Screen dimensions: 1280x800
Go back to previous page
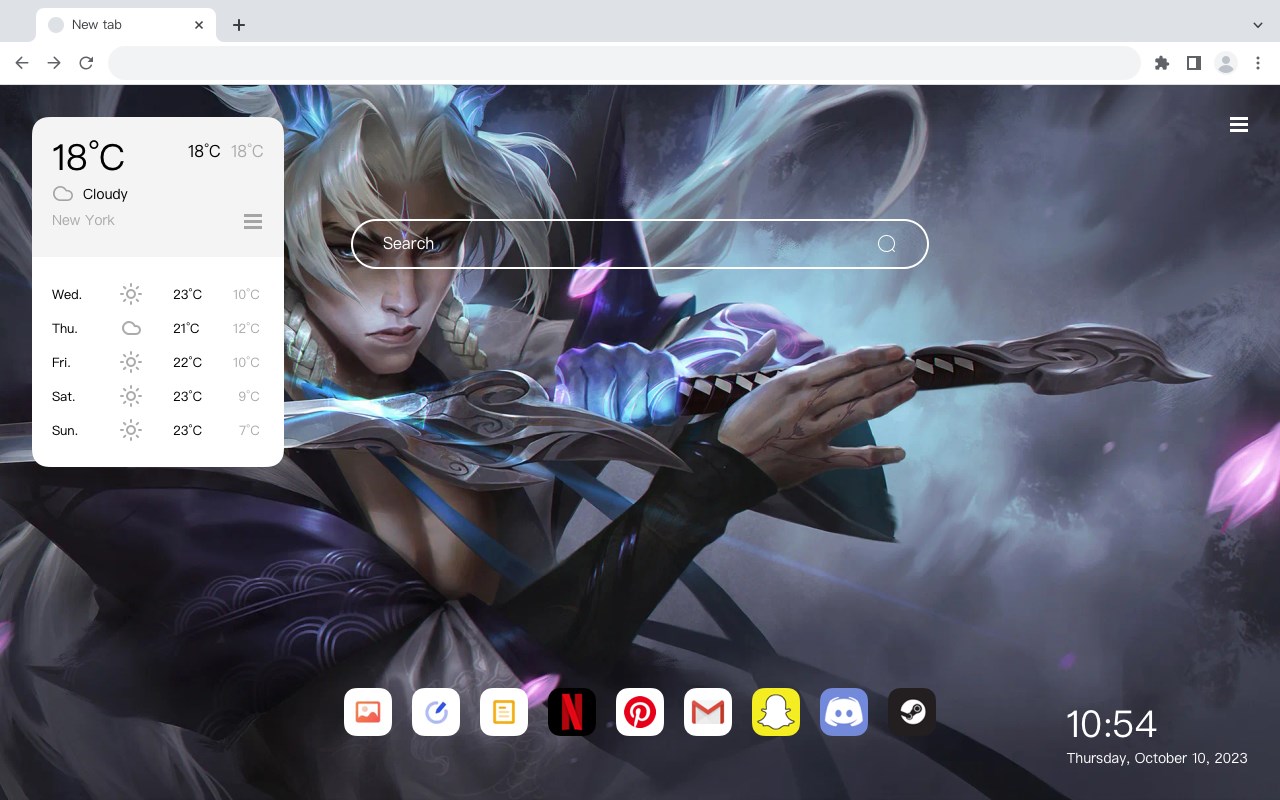click(22, 63)
